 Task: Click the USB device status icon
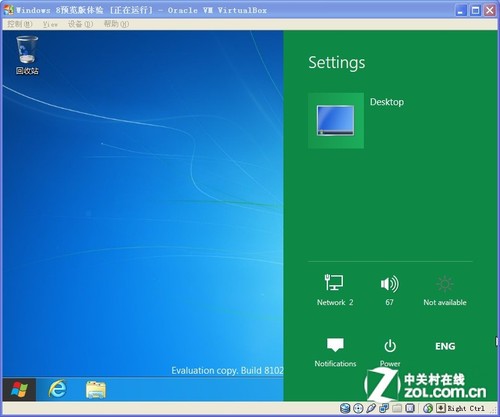coord(371,408)
